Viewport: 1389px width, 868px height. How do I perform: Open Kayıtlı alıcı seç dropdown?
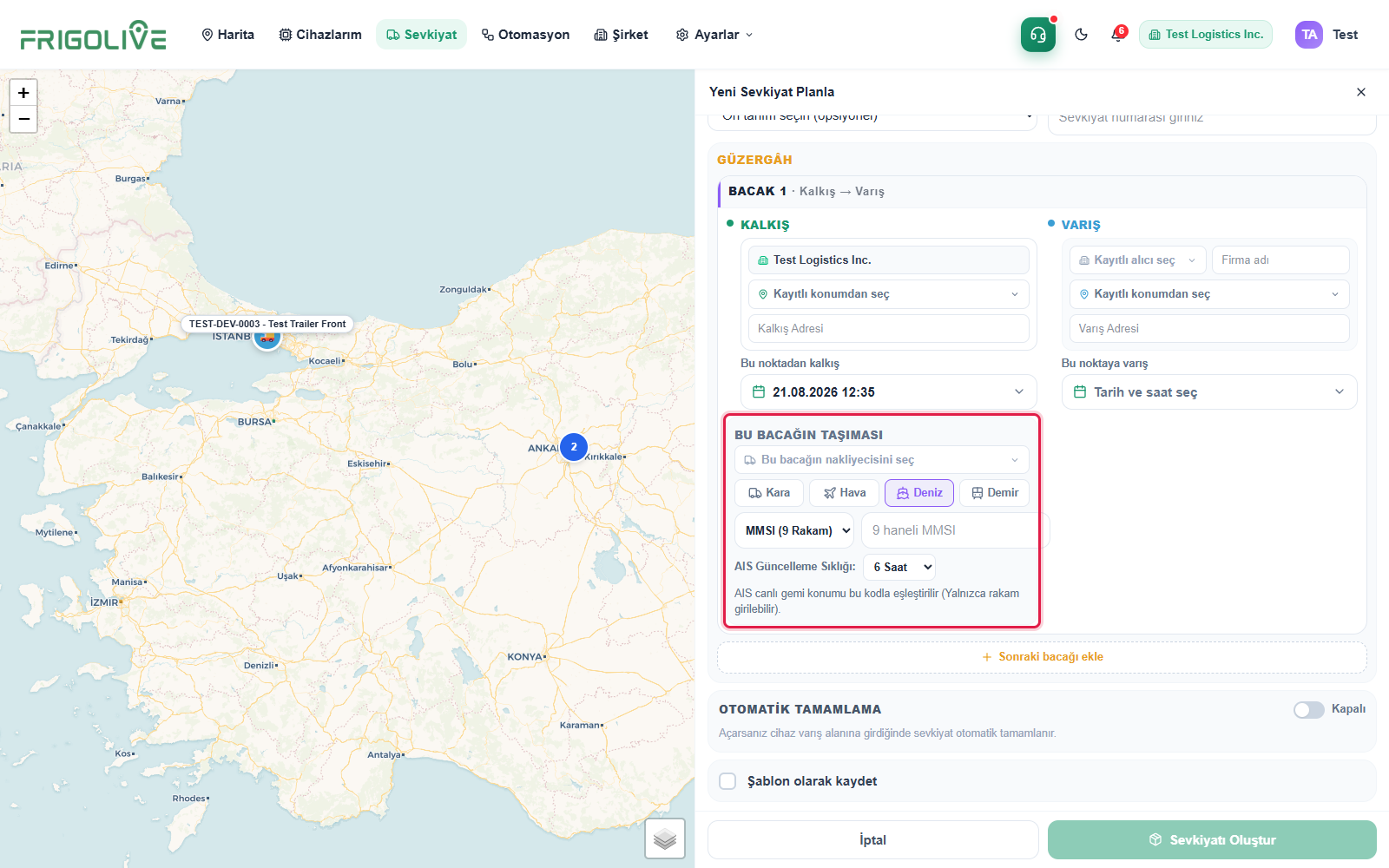tap(1137, 260)
